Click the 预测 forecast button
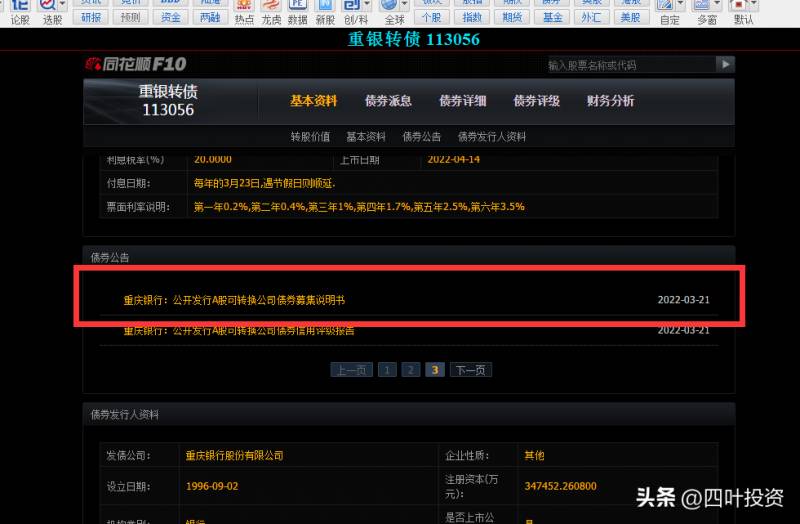 (130, 17)
